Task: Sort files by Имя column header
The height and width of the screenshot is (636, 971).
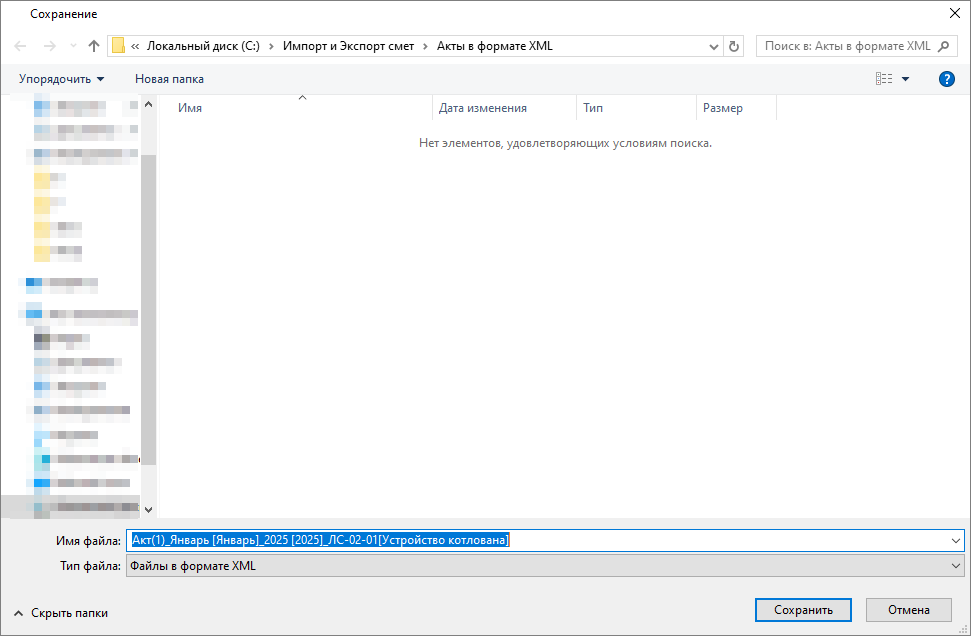Action: click(190, 108)
